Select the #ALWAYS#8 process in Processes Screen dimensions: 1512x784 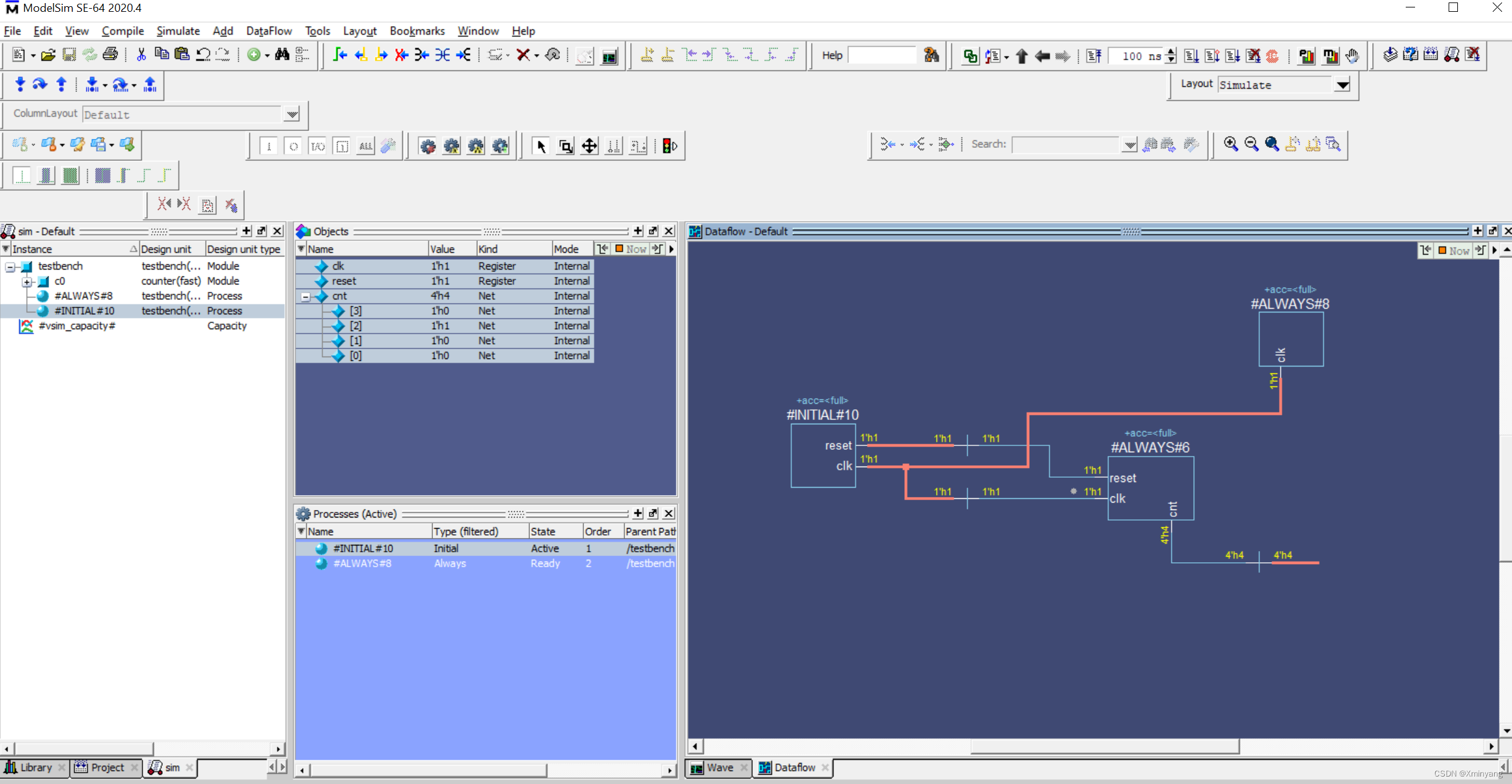tap(485, 563)
